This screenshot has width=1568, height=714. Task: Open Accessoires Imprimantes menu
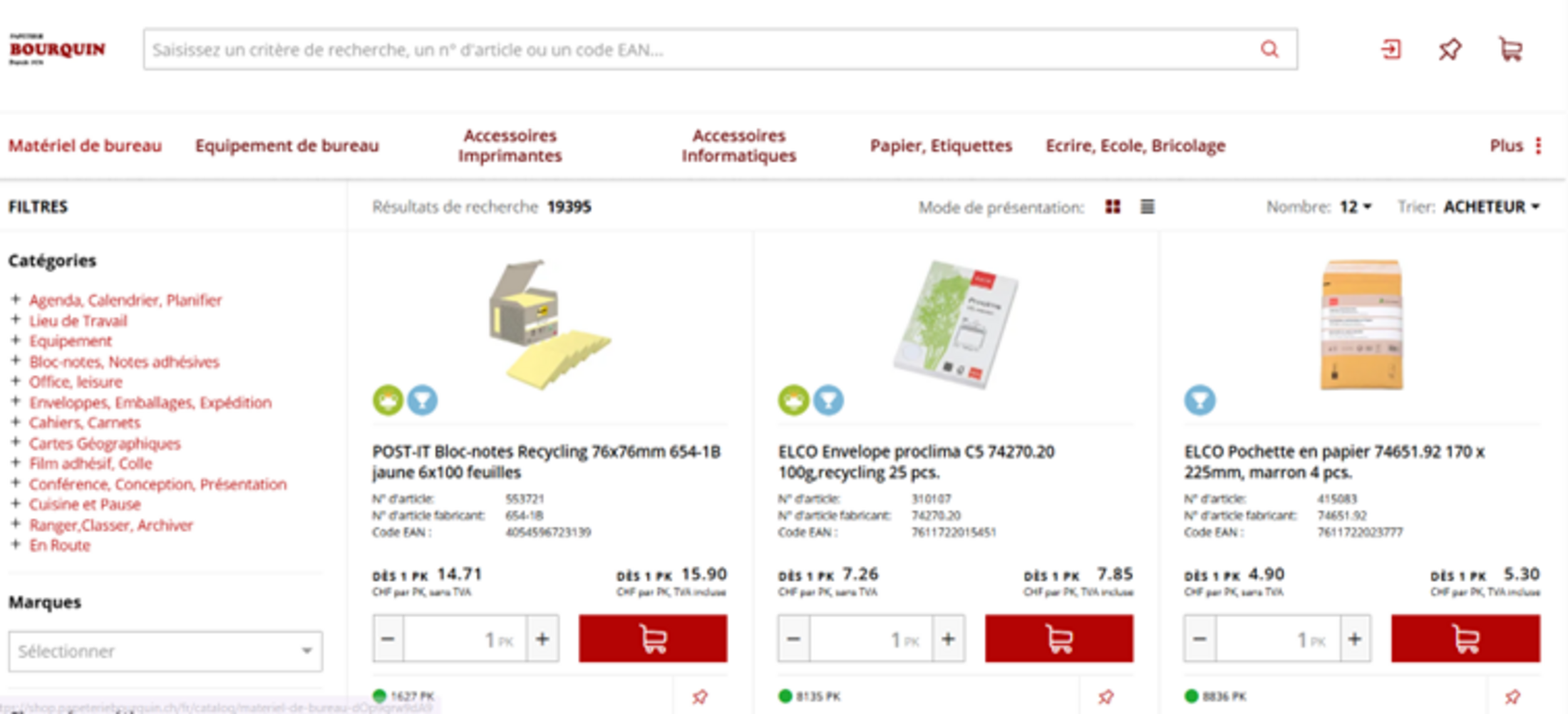pos(510,145)
